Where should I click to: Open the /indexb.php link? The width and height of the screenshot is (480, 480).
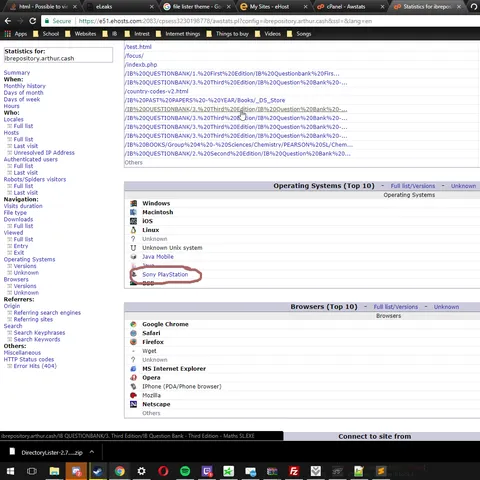pyautogui.click(x=141, y=65)
